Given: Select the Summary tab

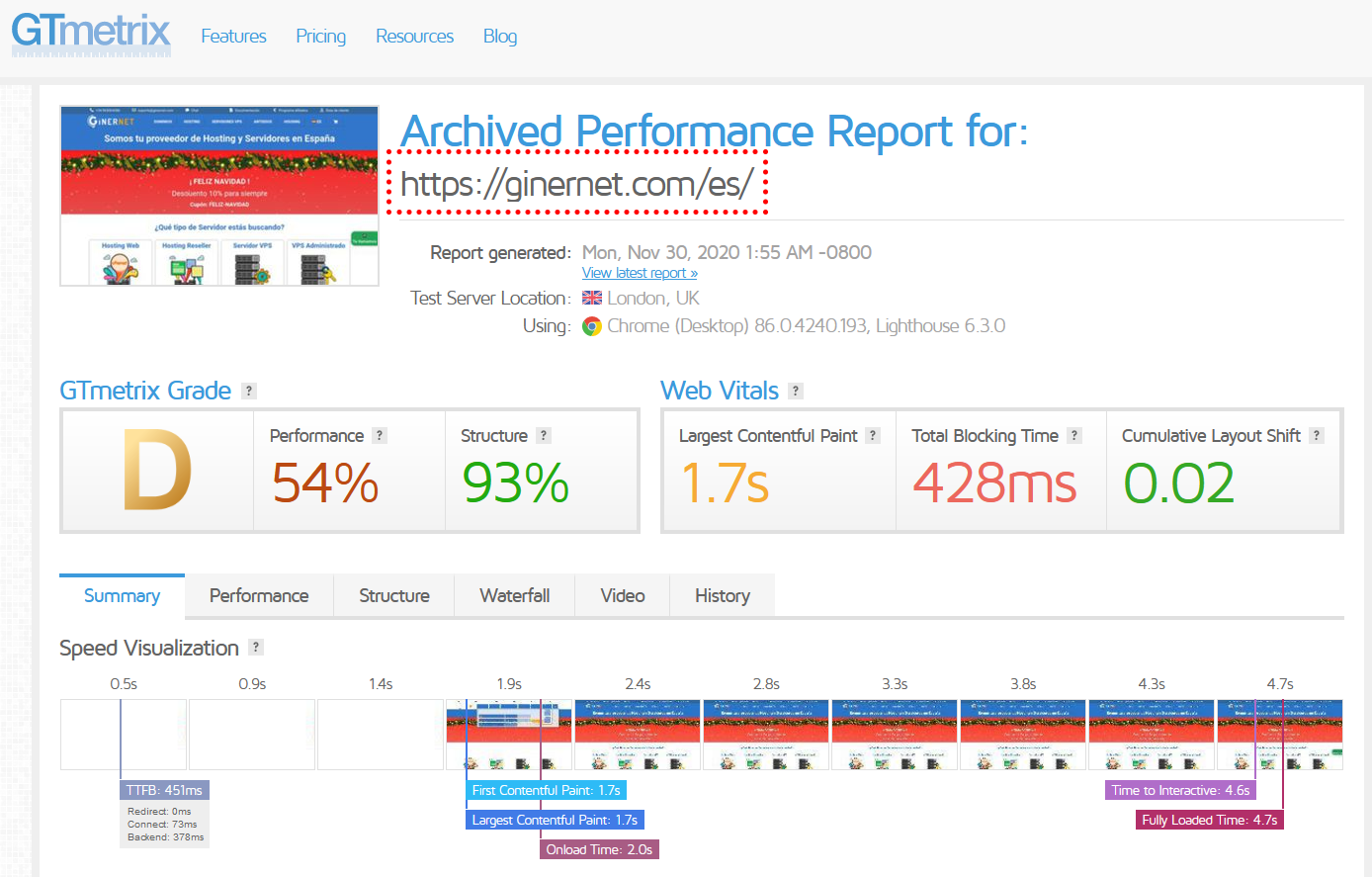Looking at the screenshot, I should tap(122, 595).
